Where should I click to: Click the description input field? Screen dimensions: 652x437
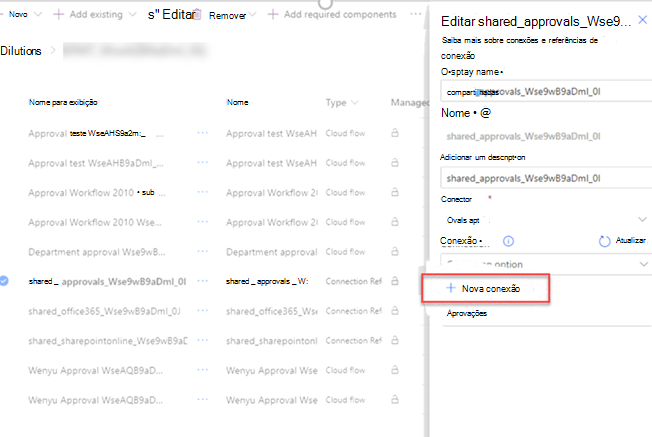tap(546, 178)
